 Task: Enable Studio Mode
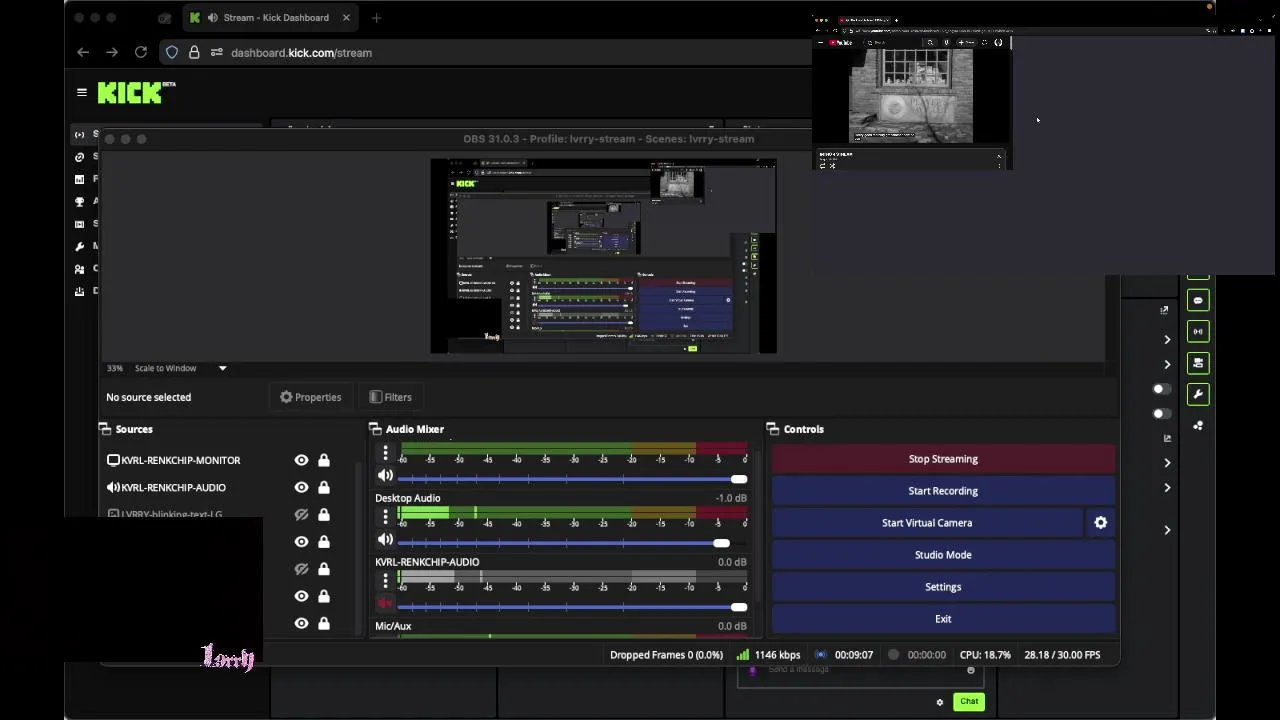pos(943,555)
